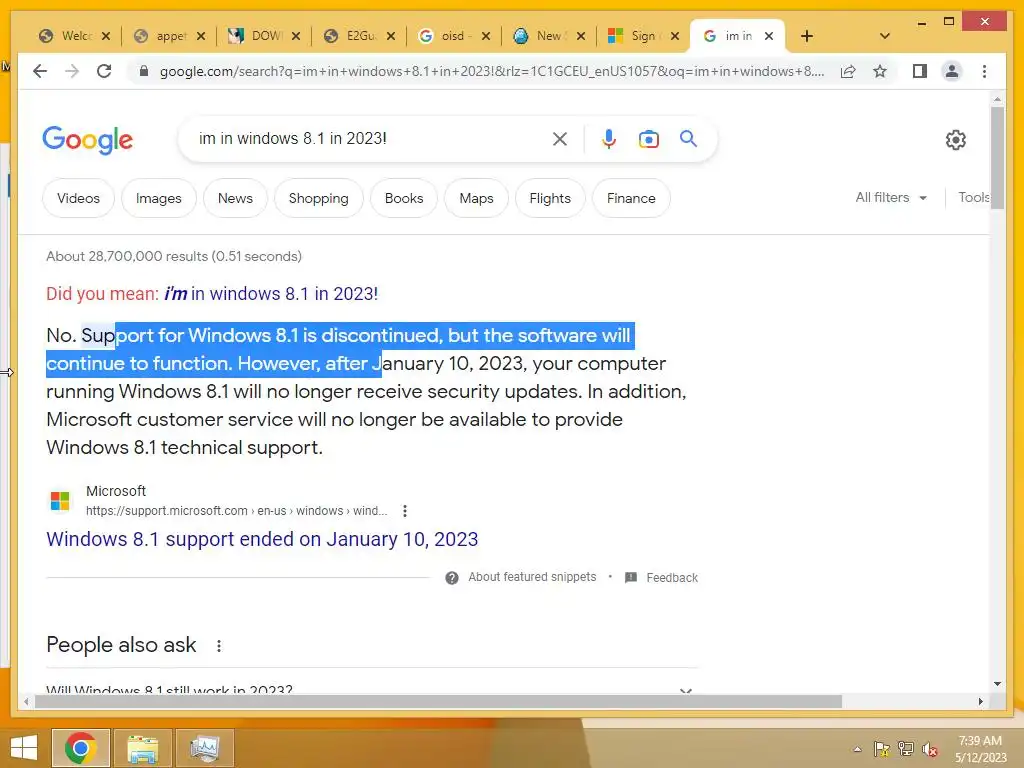The width and height of the screenshot is (1024, 768).
Task: Click the horizontal scrollbar thumb
Action: [x=438, y=701]
